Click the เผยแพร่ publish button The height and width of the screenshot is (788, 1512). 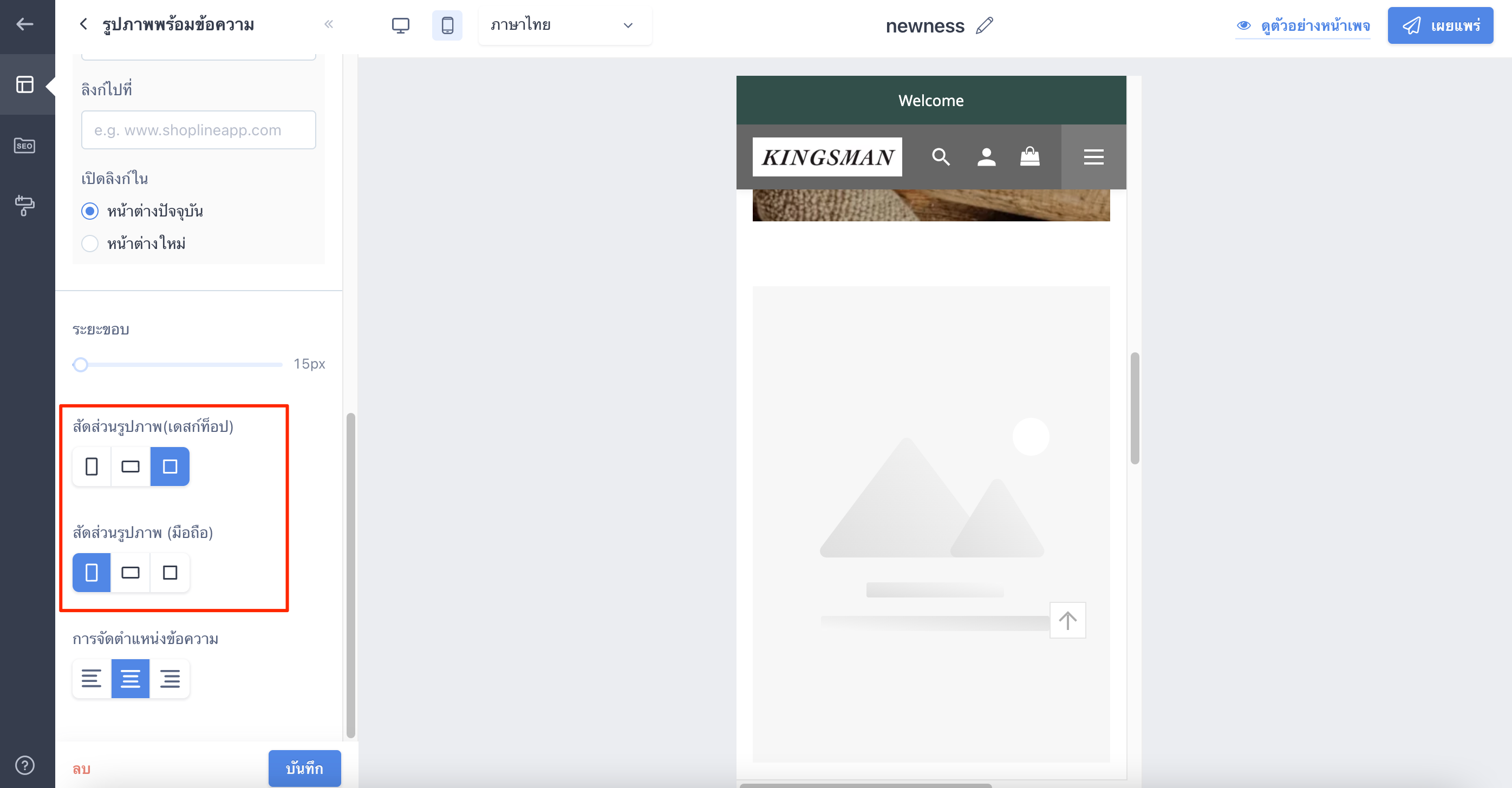[x=1441, y=25]
